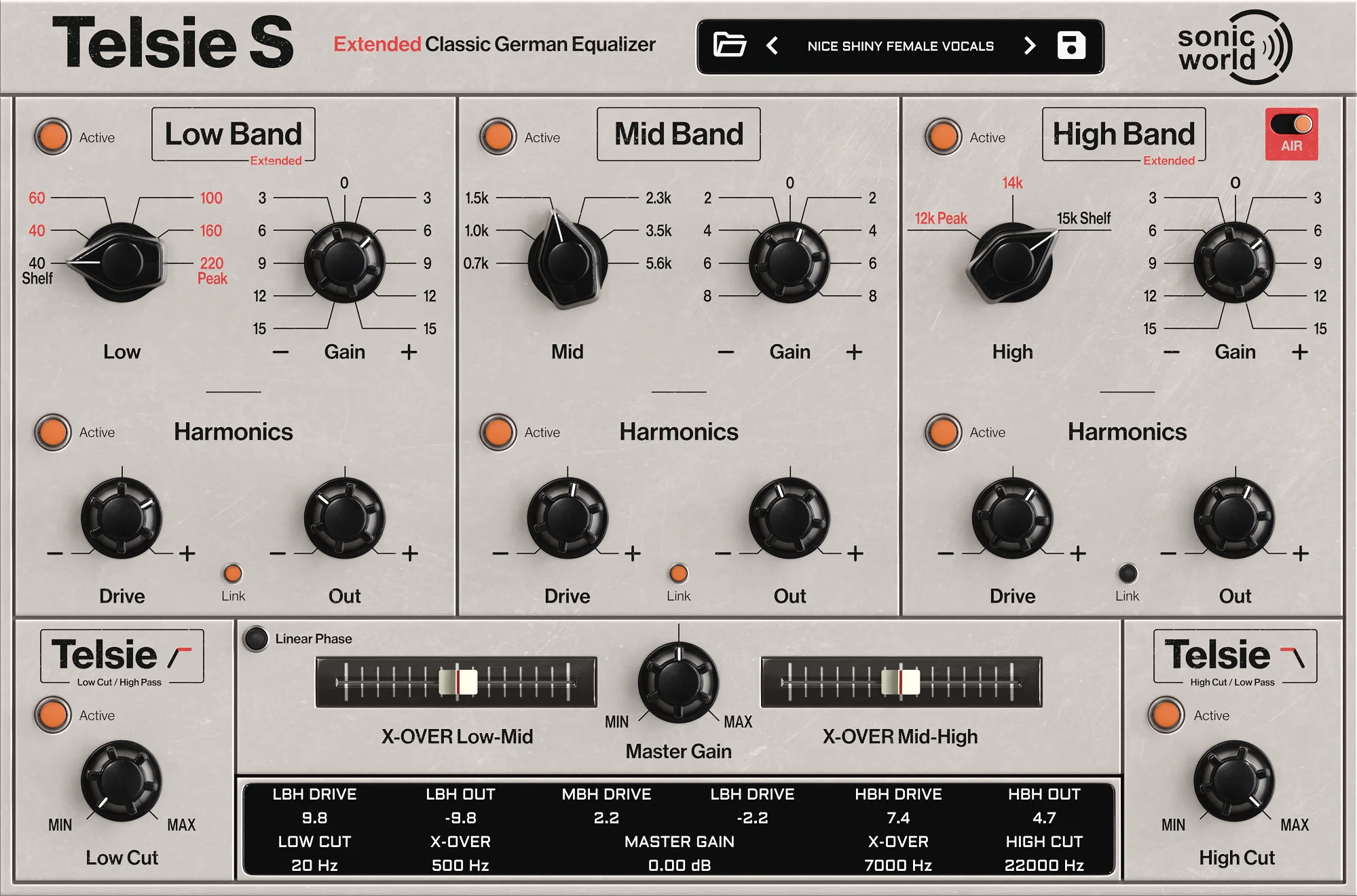Image resolution: width=1357 pixels, height=896 pixels.
Task: Enable the Low Cut Active button
Action: coord(52,715)
